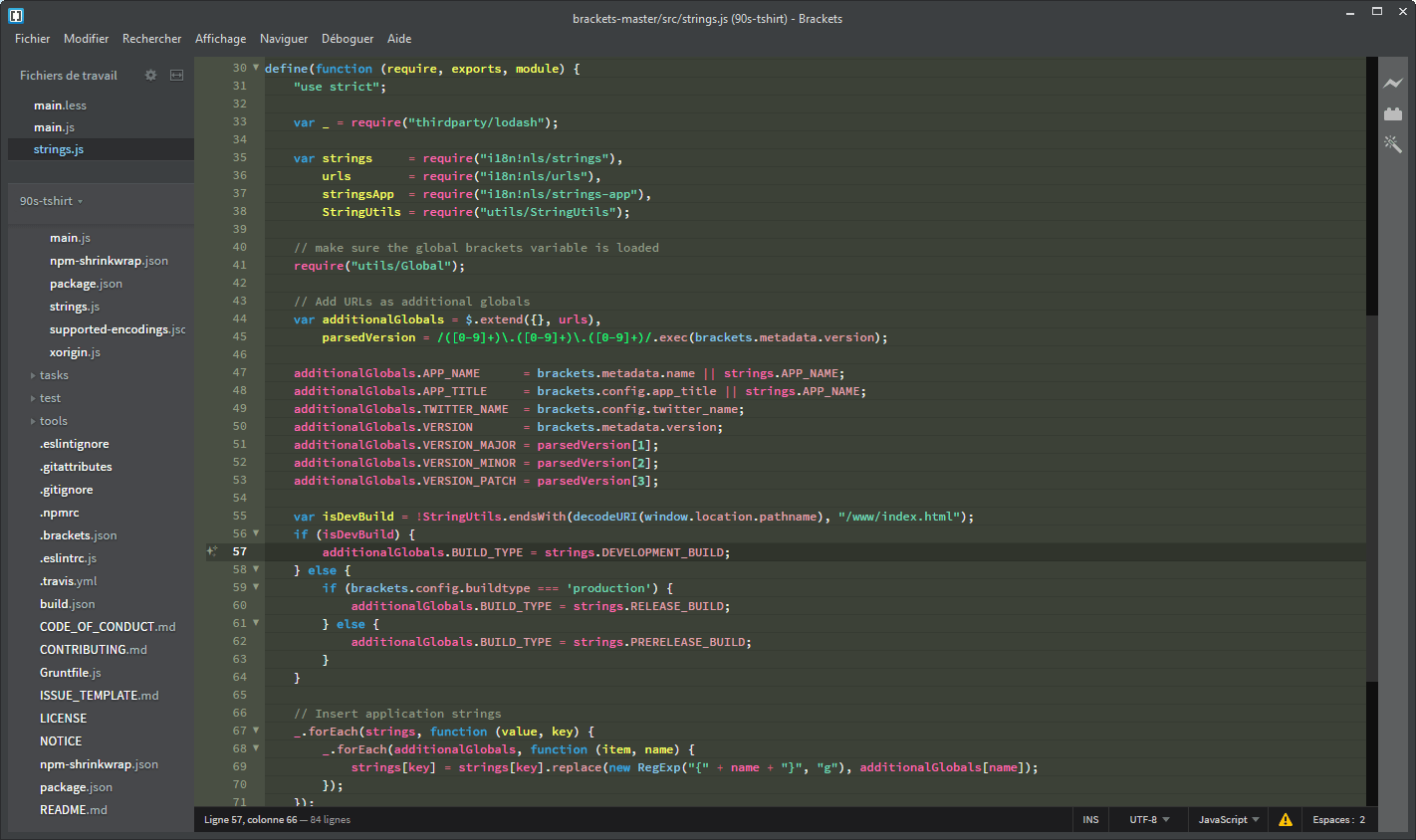Click the split-view layout icon
The height and width of the screenshot is (840, 1416).
[176, 75]
